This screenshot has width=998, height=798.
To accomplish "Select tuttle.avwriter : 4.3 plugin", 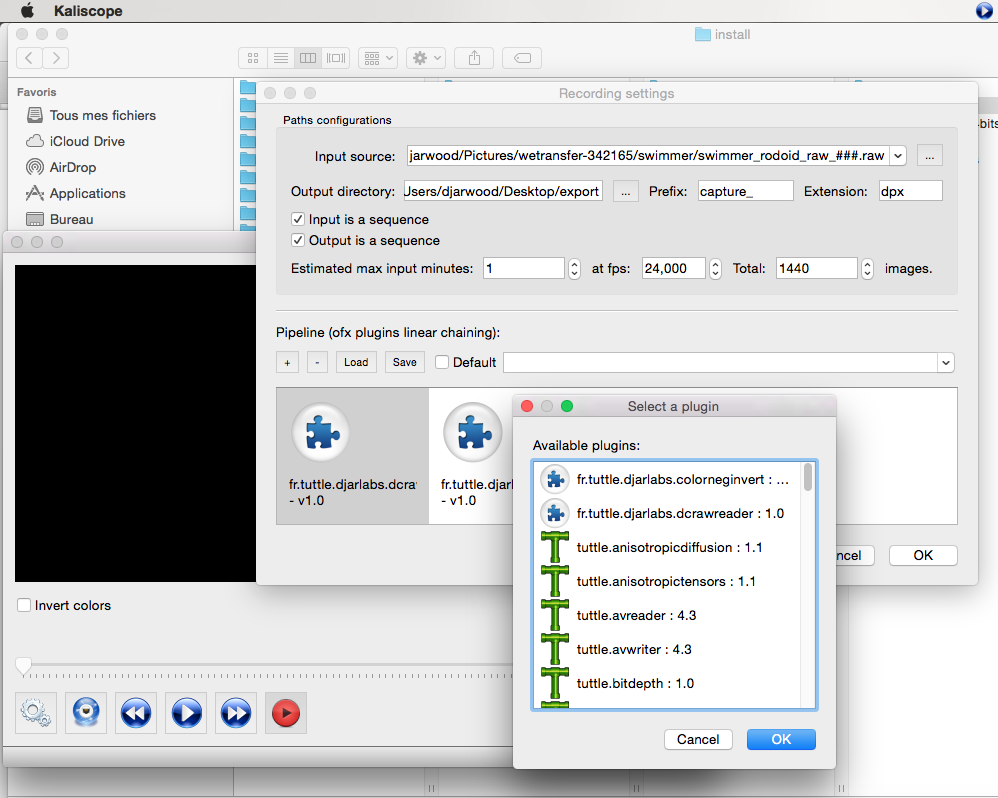I will click(x=668, y=649).
